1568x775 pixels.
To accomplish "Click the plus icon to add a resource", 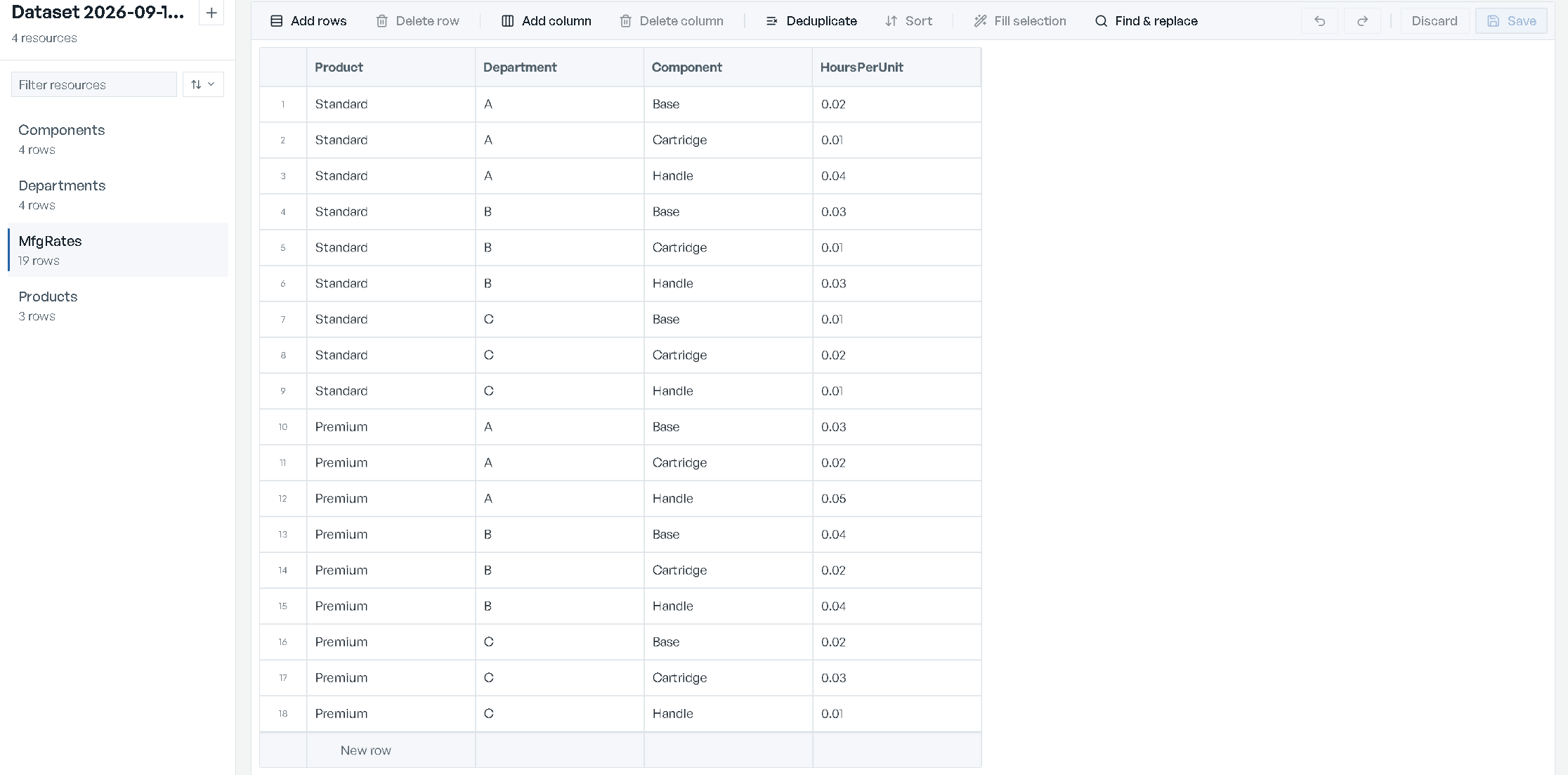I will (x=211, y=13).
